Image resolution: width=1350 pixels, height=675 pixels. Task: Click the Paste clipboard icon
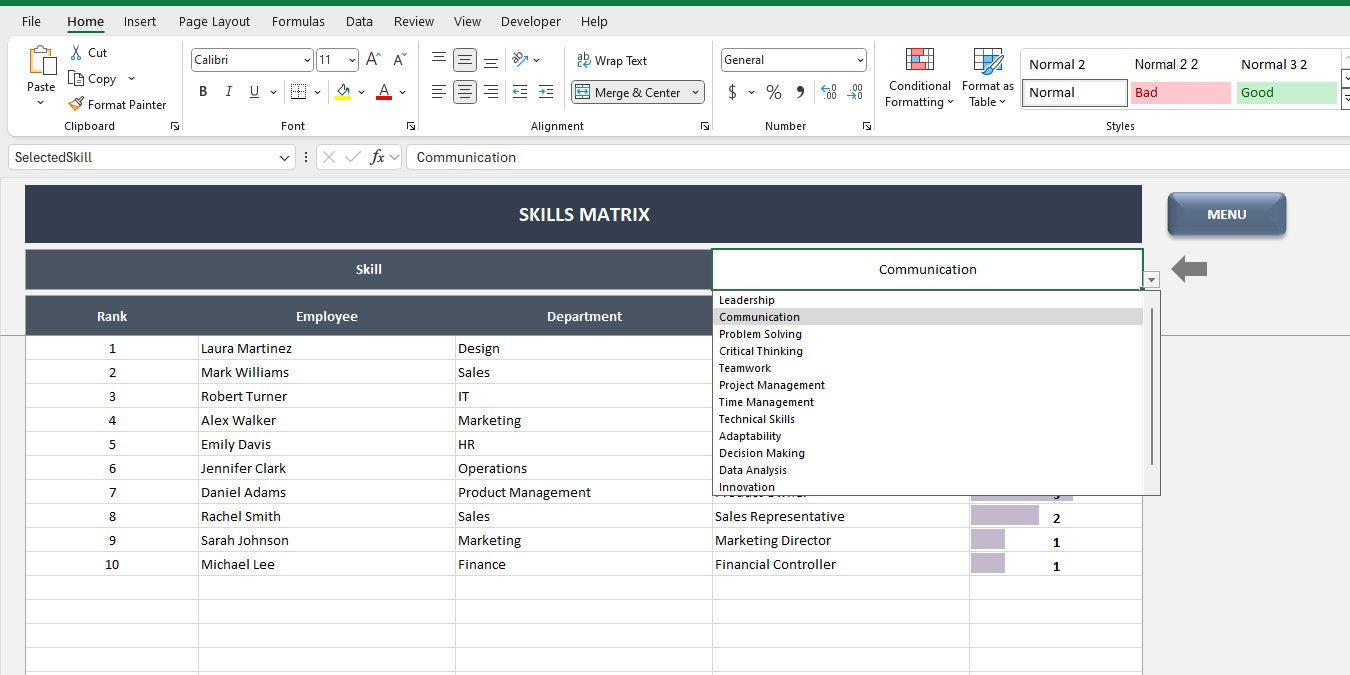[x=41, y=62]
